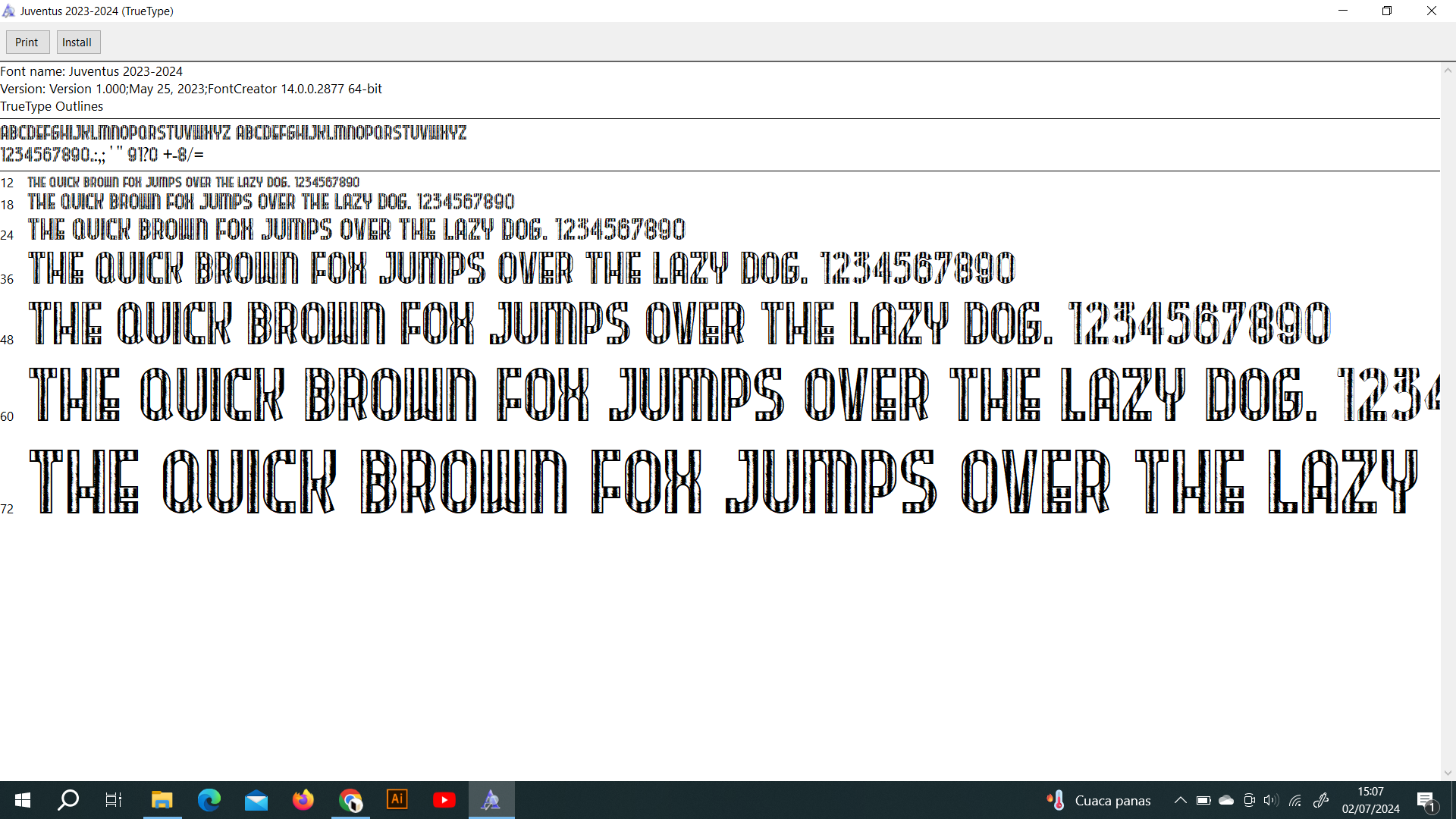1456x819 pixels.
Task: Expand the hidden system tray icons
Action: point(1180,800)
